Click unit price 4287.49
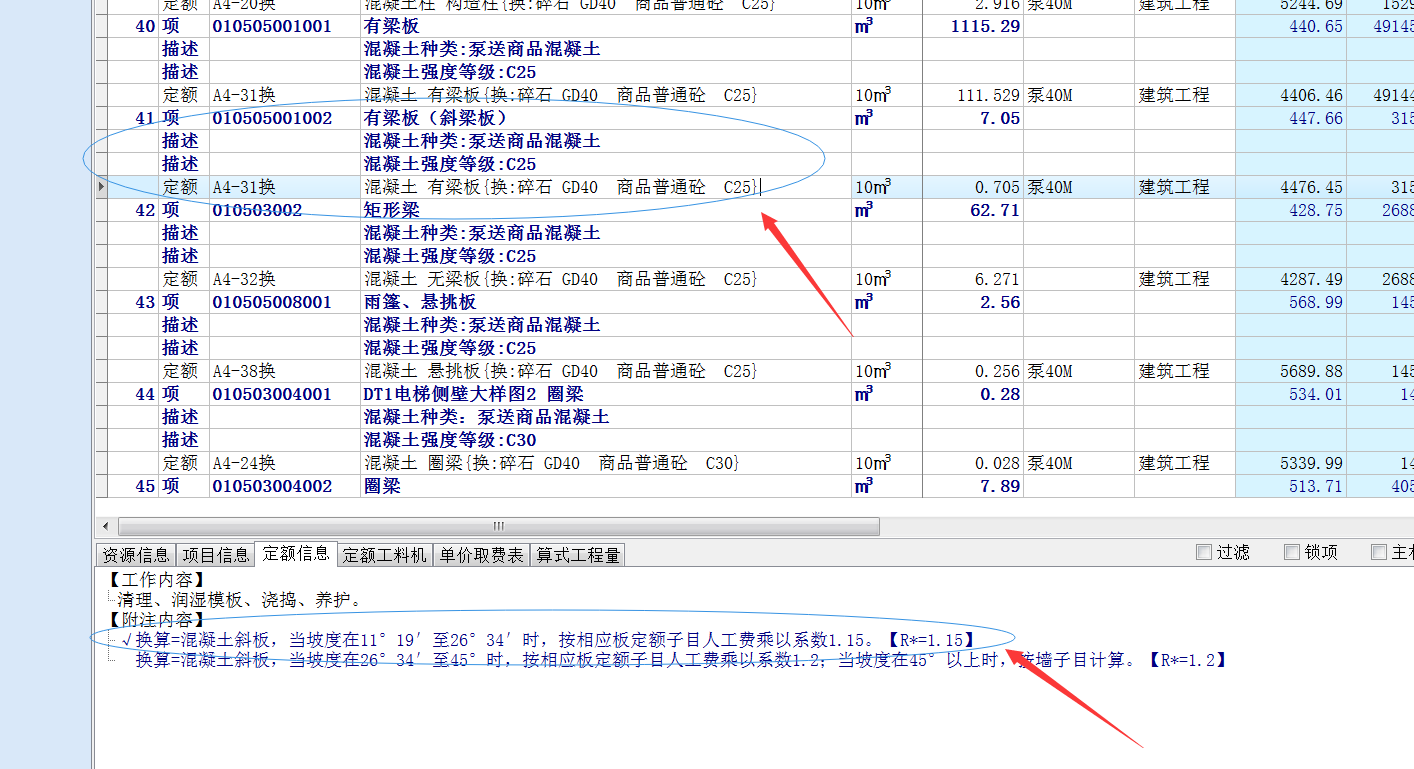The image size is (1414, 769). [1311, 279]
